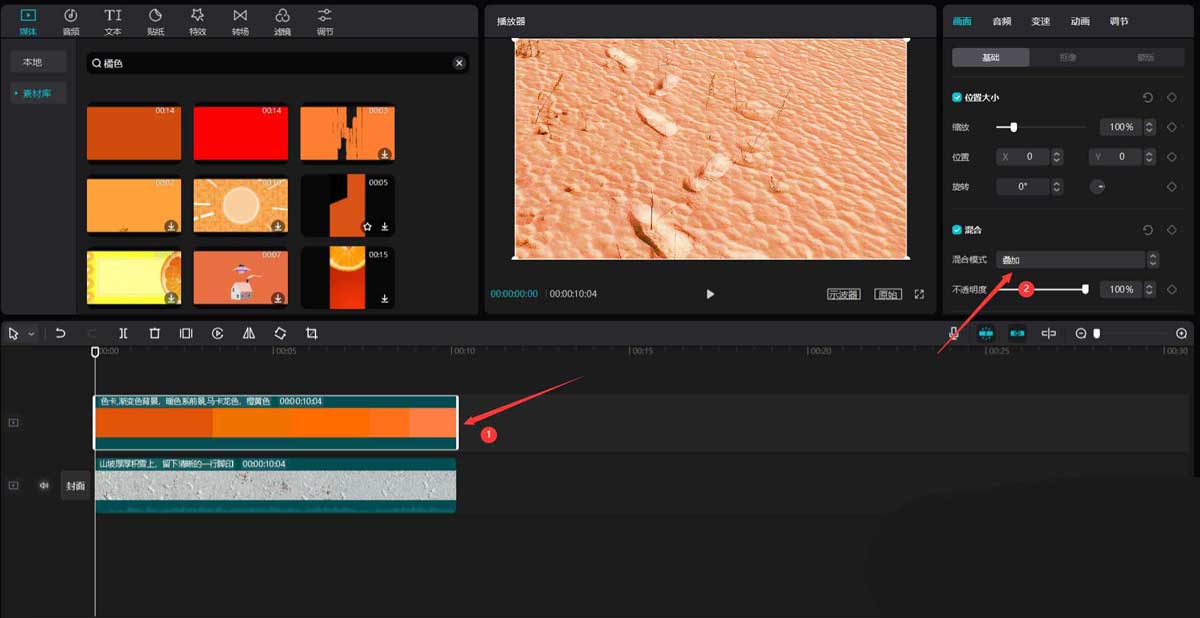This screenshot has height=618, width=1200.
Task: Click the microphone recording icon above the timeline
Action: tap(955, 332)
